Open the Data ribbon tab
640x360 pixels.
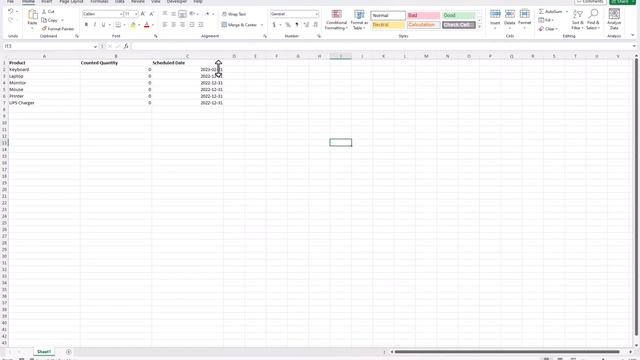click(120, 2)
